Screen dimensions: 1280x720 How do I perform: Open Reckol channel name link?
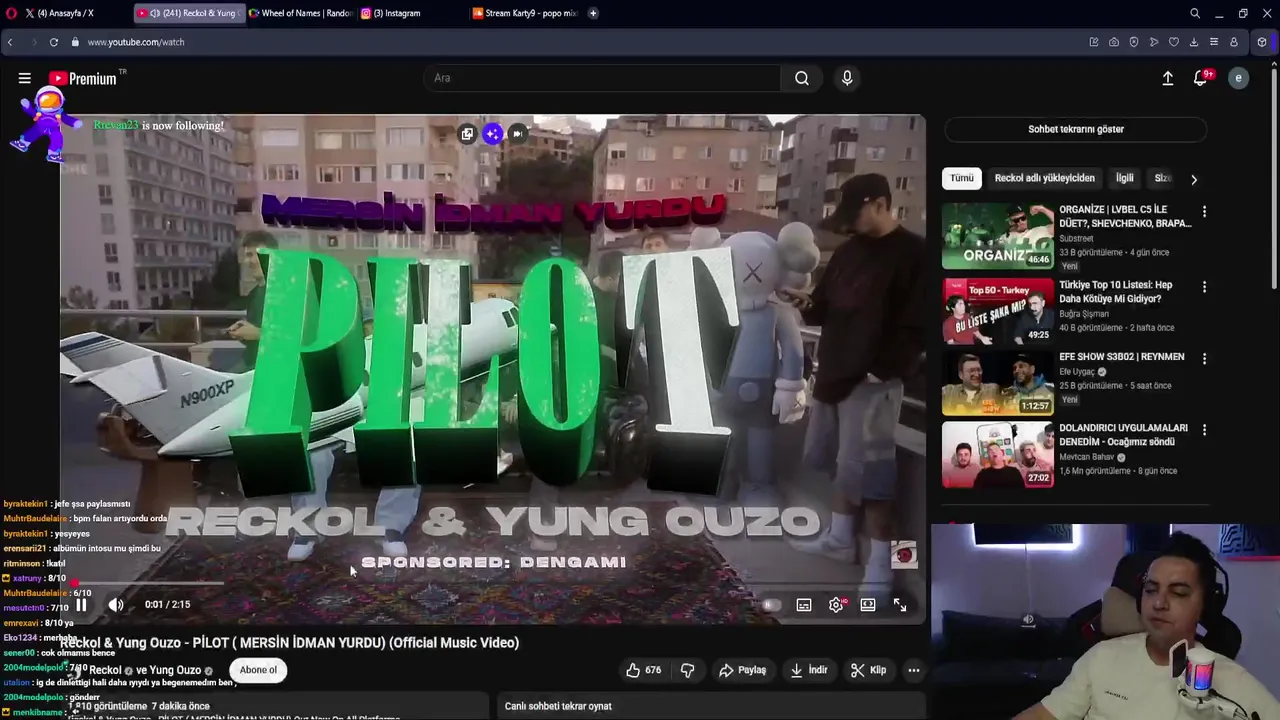[105, 670]
